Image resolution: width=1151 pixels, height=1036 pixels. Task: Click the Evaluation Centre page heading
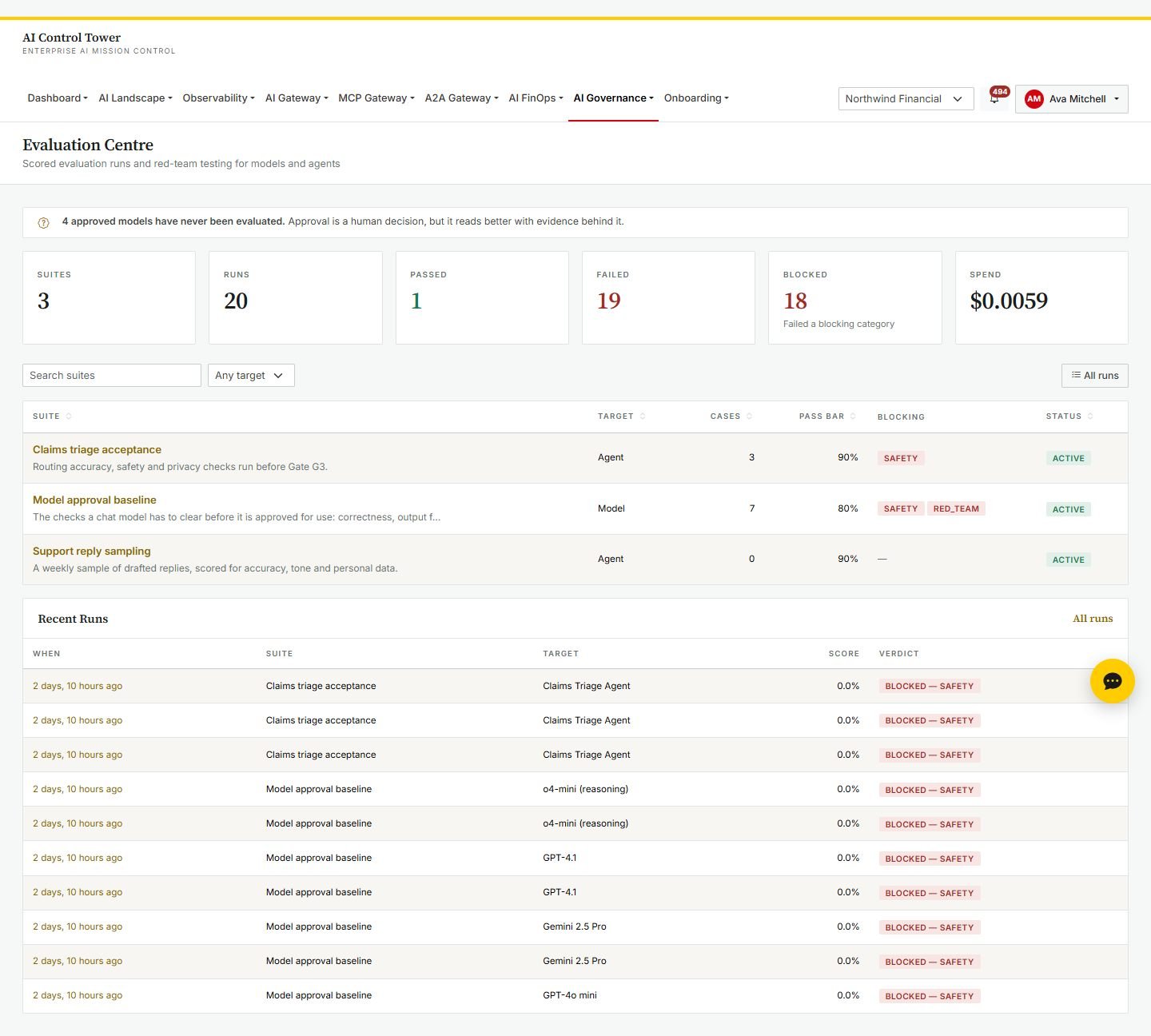point(88,145)
